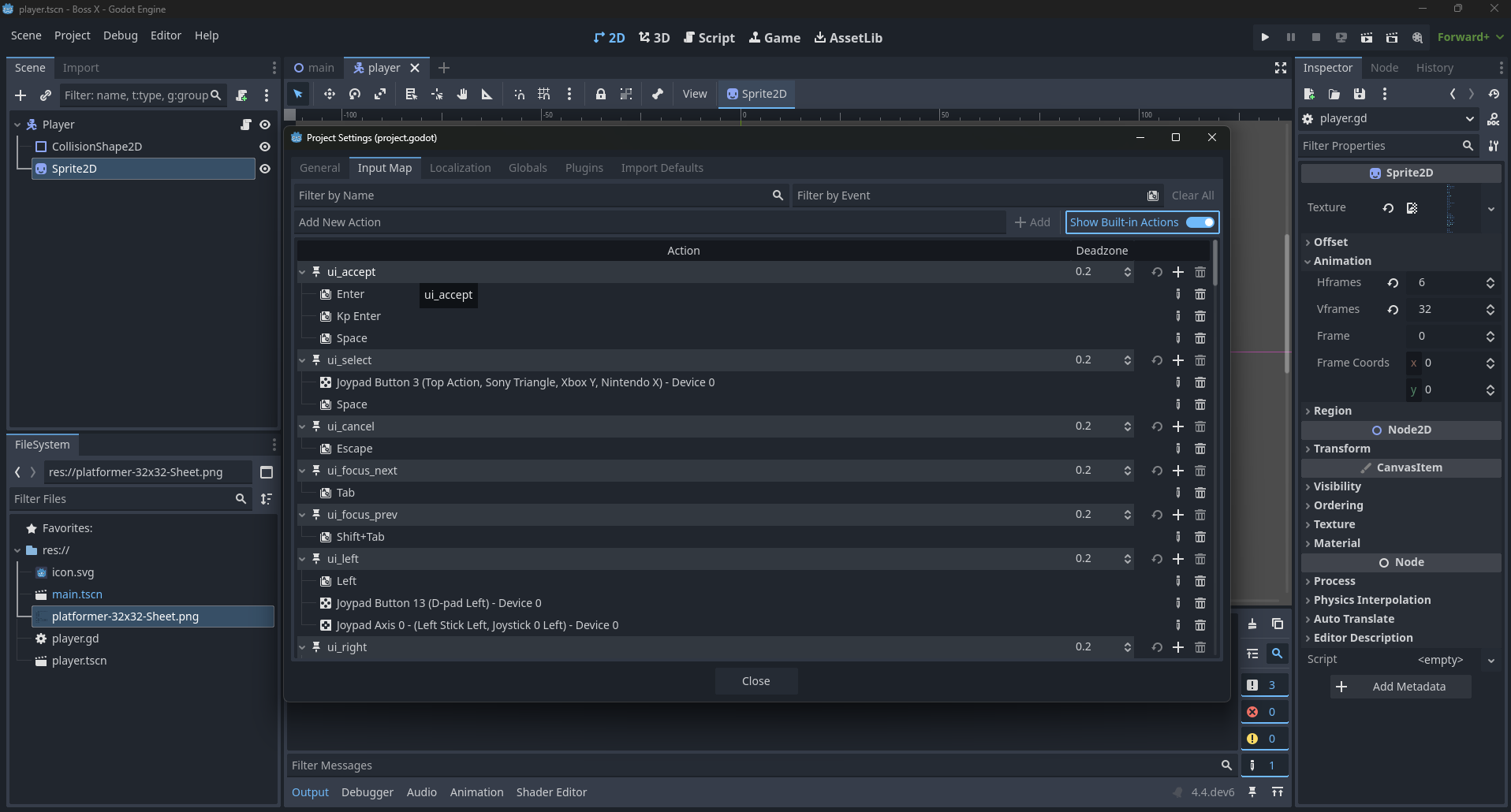
Task: Delete the Escape event from ui_cancel
Action: click(1199, 449)
